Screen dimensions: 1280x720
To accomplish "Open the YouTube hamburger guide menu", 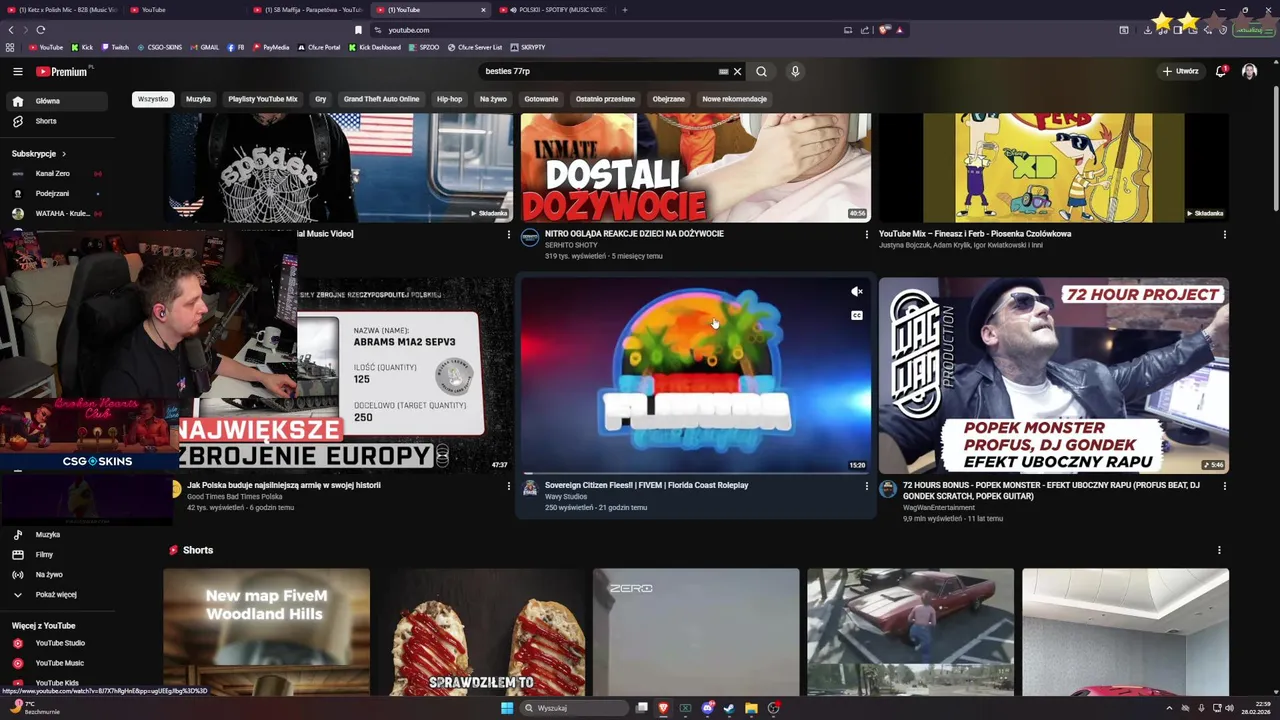I will tap(17, 71).
